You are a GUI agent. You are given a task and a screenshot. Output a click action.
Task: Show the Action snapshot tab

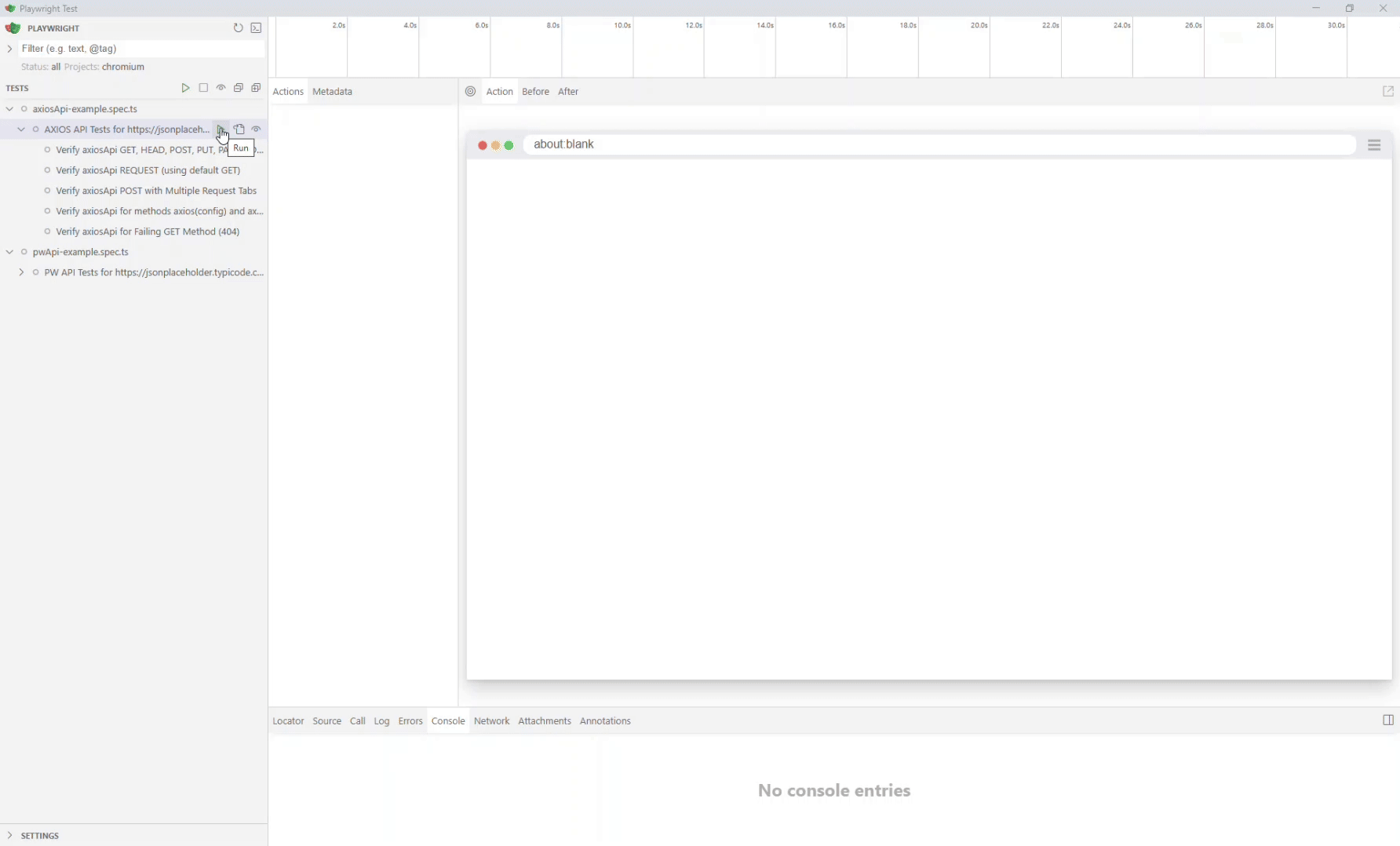(x=499, y=92)
